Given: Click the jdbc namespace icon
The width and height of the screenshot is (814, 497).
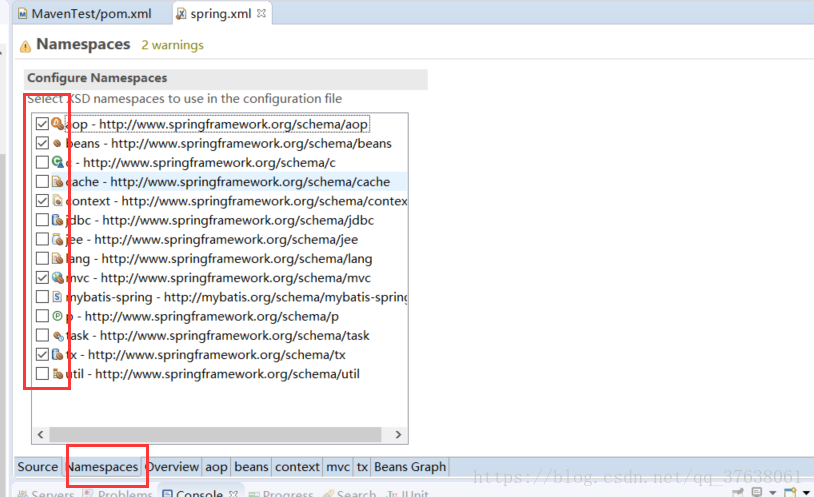Looking at the screenshot, I should pos(58,220).
